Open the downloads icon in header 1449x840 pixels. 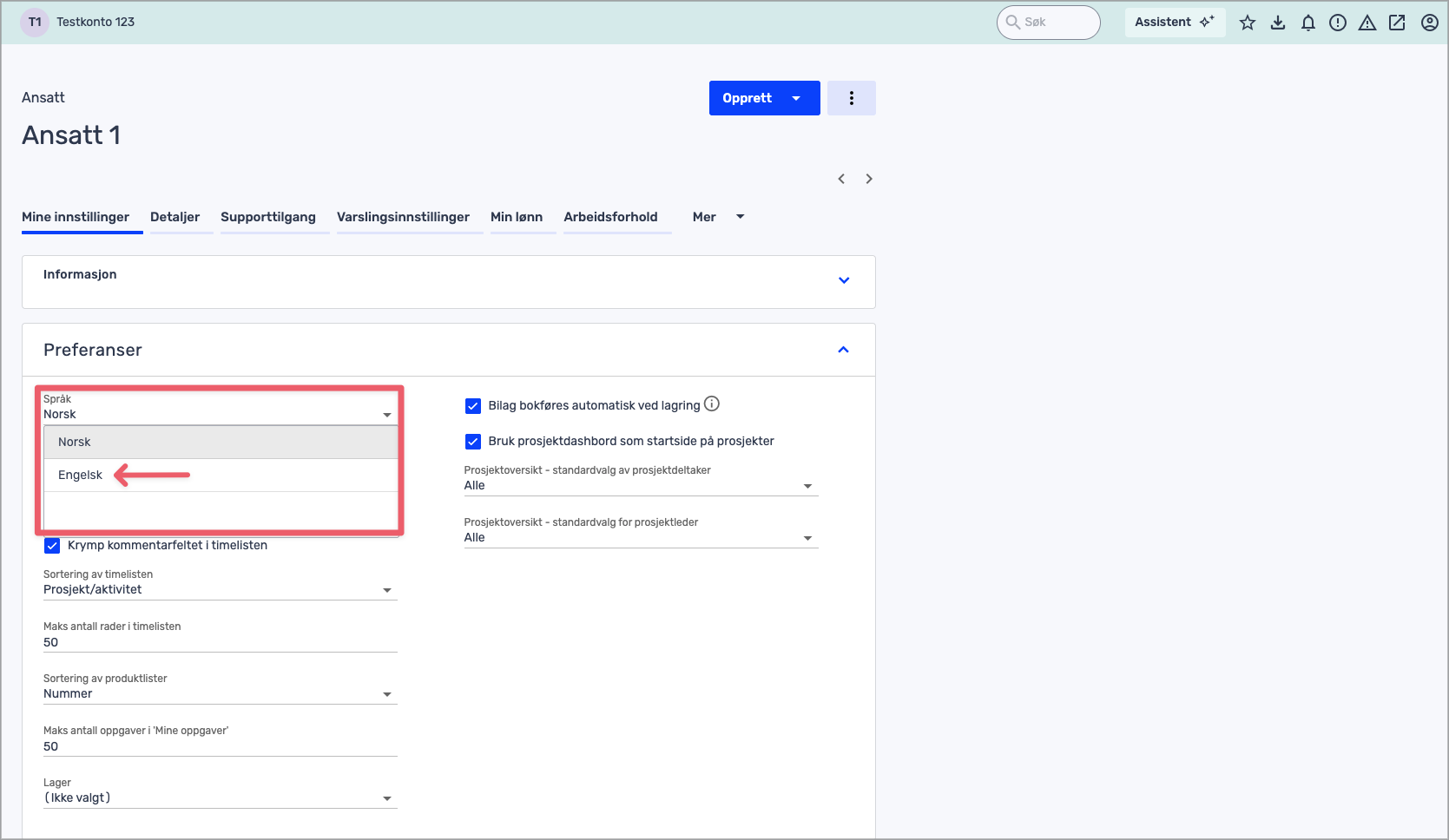coord(1278,23)
